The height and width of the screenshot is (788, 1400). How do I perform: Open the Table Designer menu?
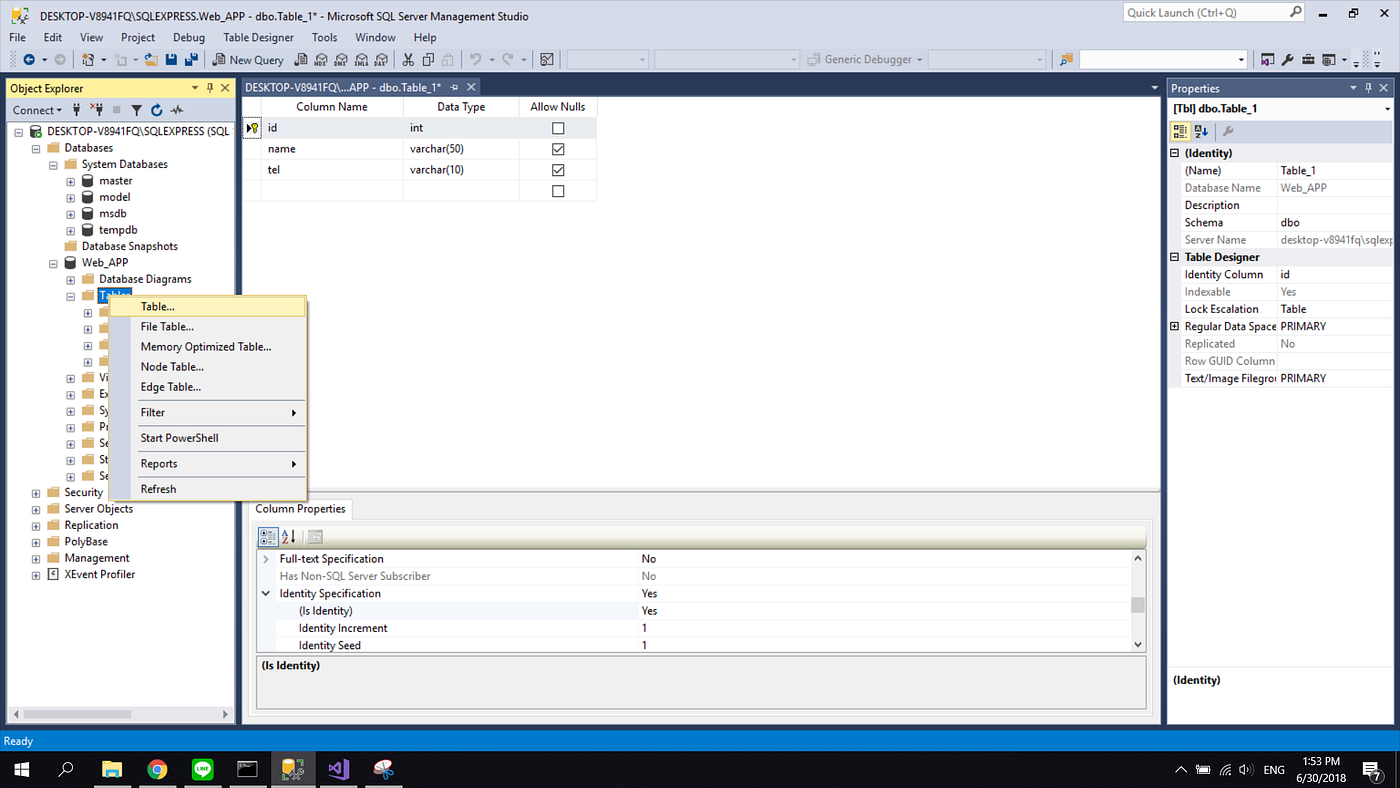258,37
